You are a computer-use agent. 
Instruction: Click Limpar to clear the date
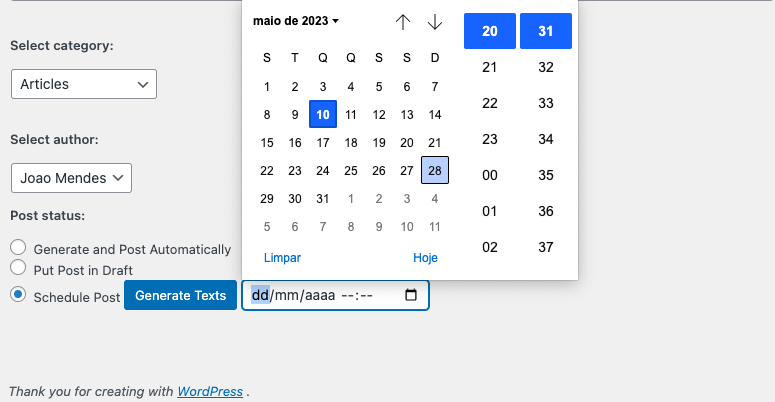[x=282, y=258]
